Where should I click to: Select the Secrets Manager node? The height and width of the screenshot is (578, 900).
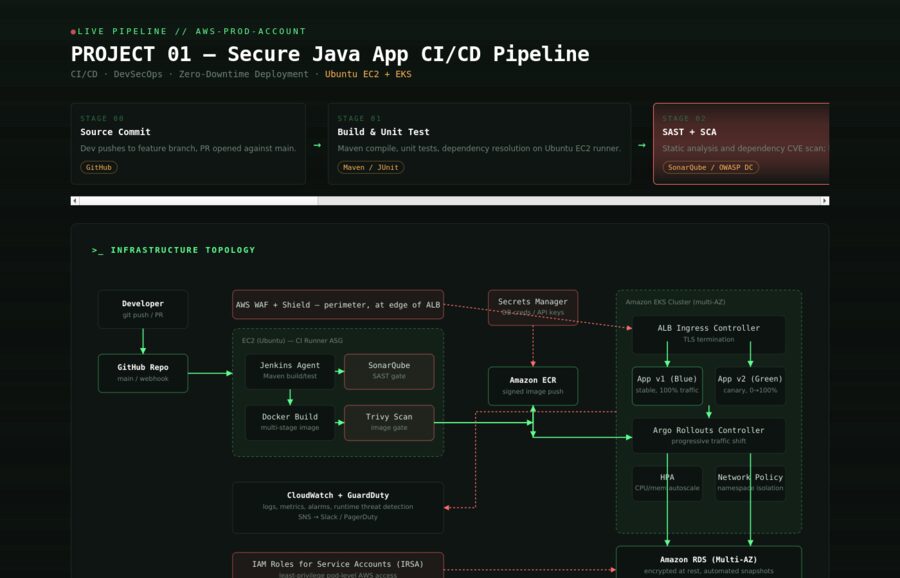[533, 307]
